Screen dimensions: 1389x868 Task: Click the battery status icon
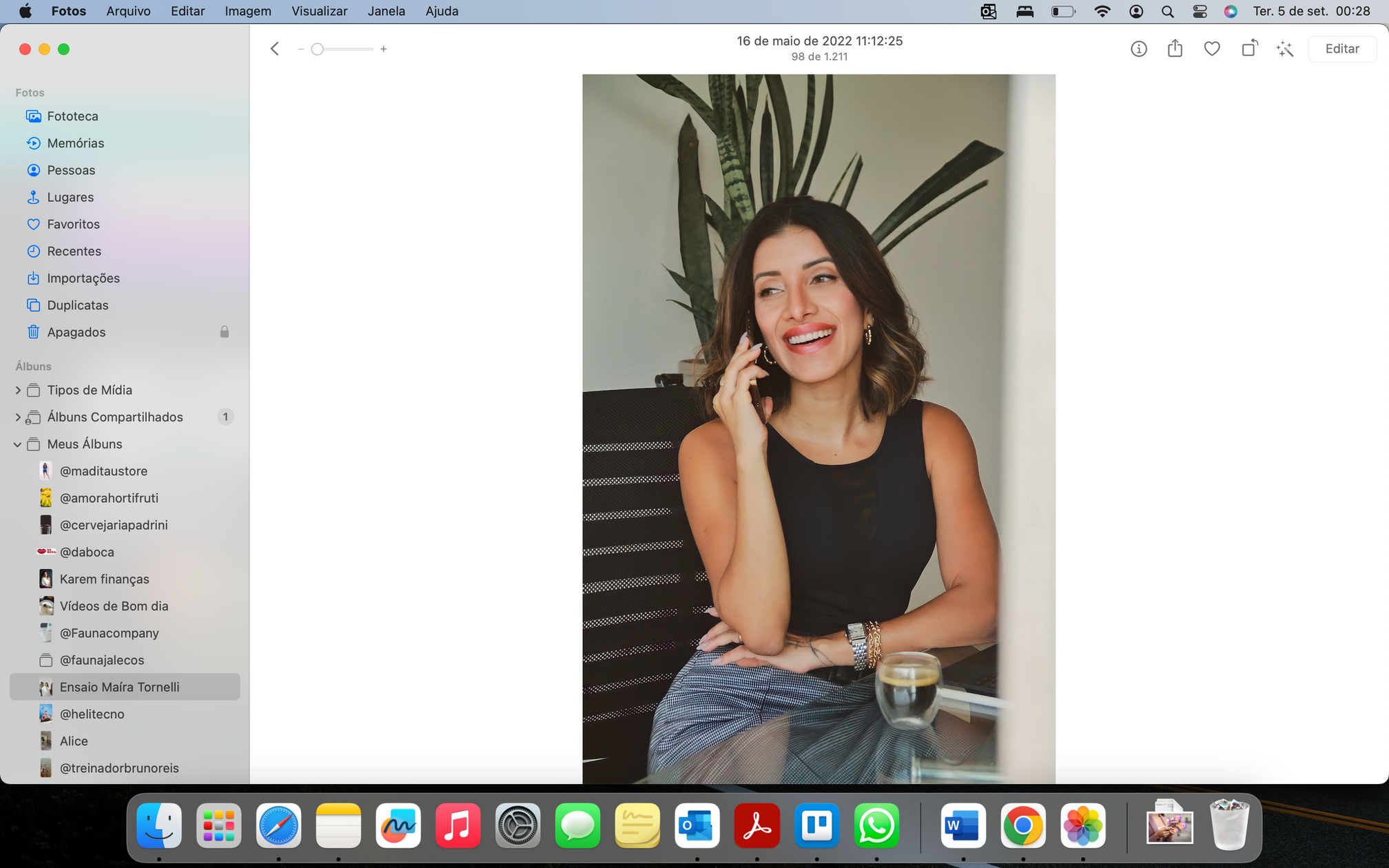[1062, 11]
